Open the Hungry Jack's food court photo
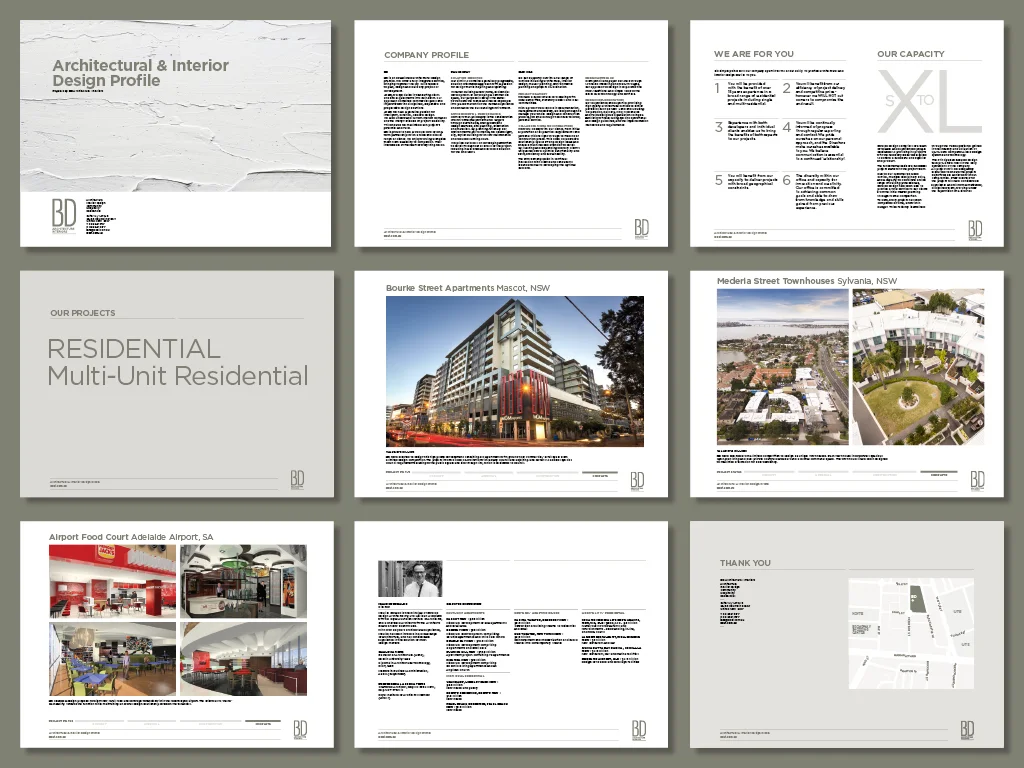 click(112, 581)
